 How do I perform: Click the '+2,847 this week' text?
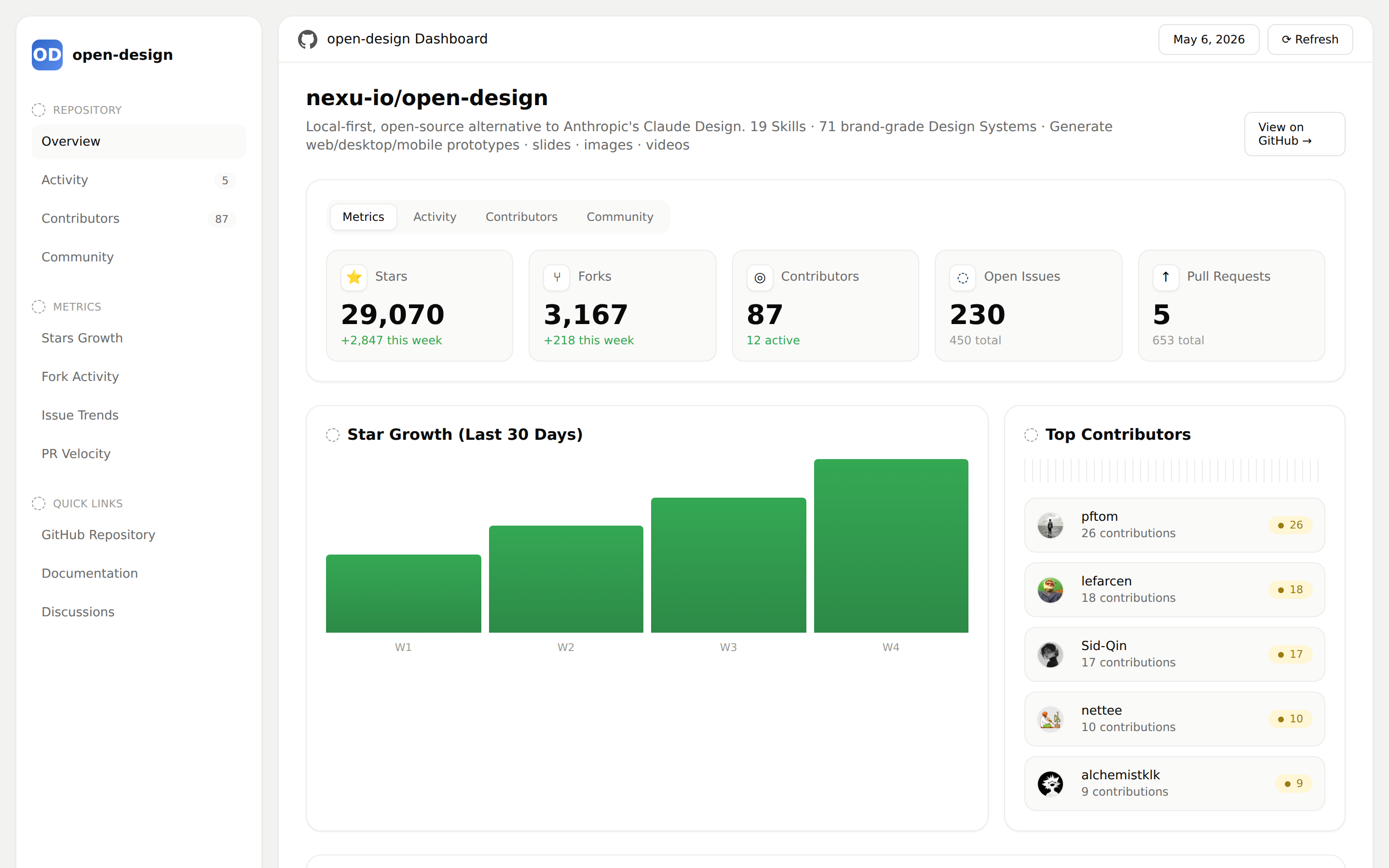[392, 340]
